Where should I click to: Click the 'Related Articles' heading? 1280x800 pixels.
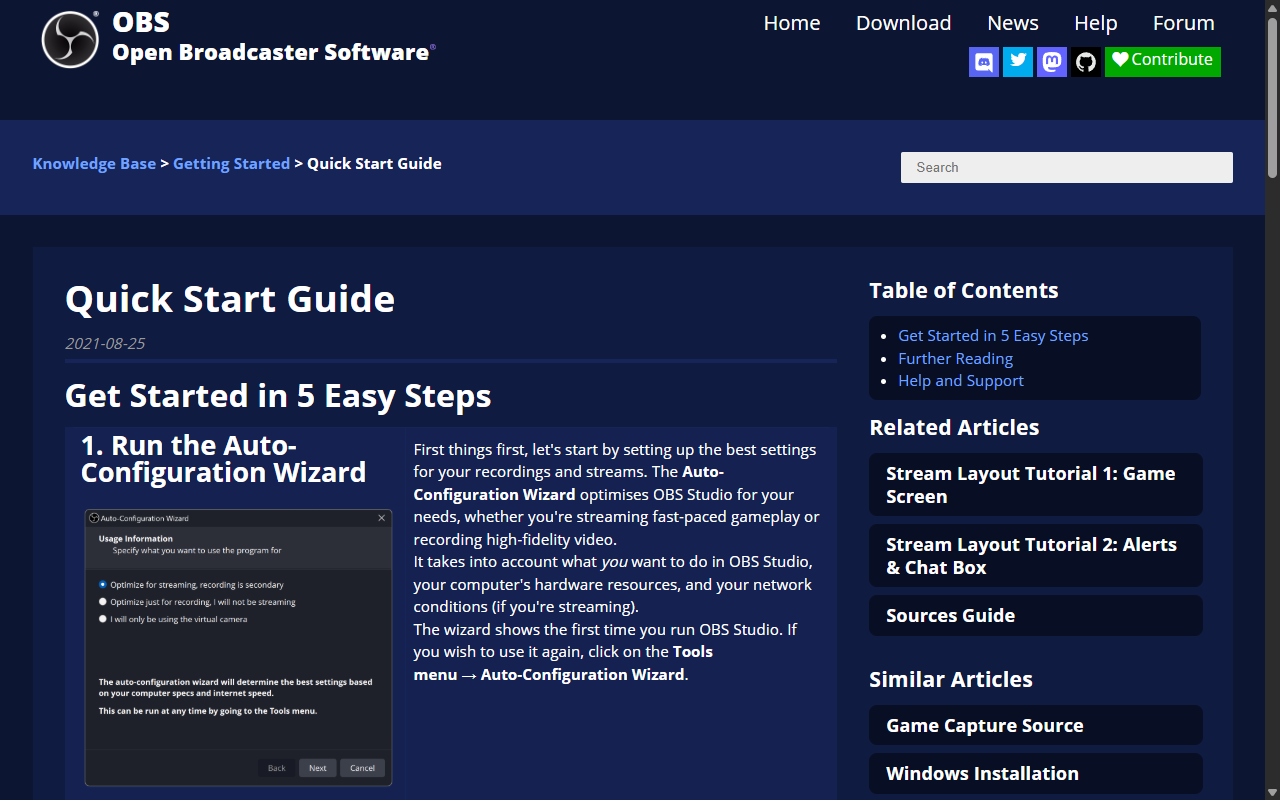[x=954, y=428]
